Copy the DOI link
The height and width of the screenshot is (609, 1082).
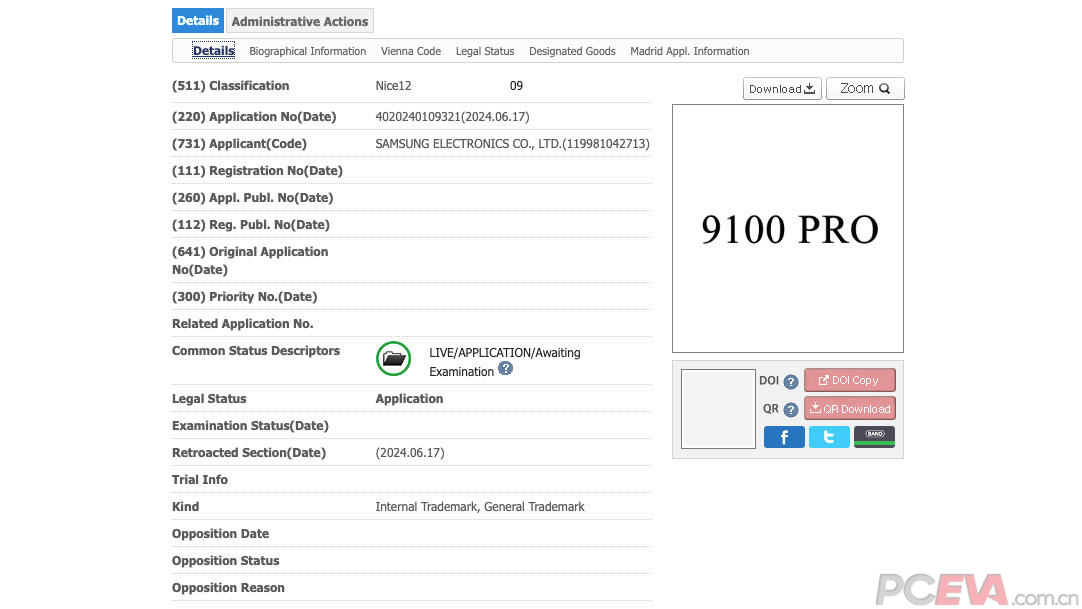(x=849, y=381)
